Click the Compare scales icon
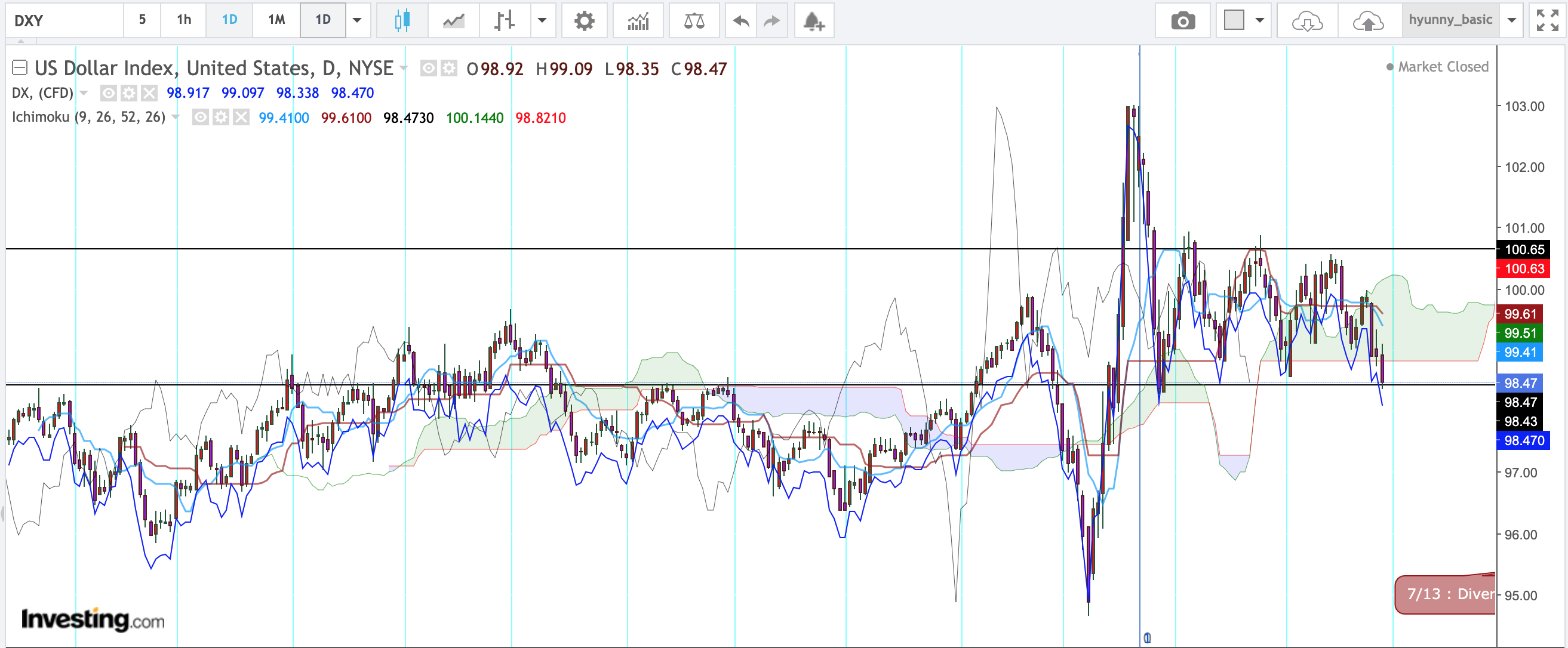Screen dimensions: 1568x648 (x=694, y=21)
